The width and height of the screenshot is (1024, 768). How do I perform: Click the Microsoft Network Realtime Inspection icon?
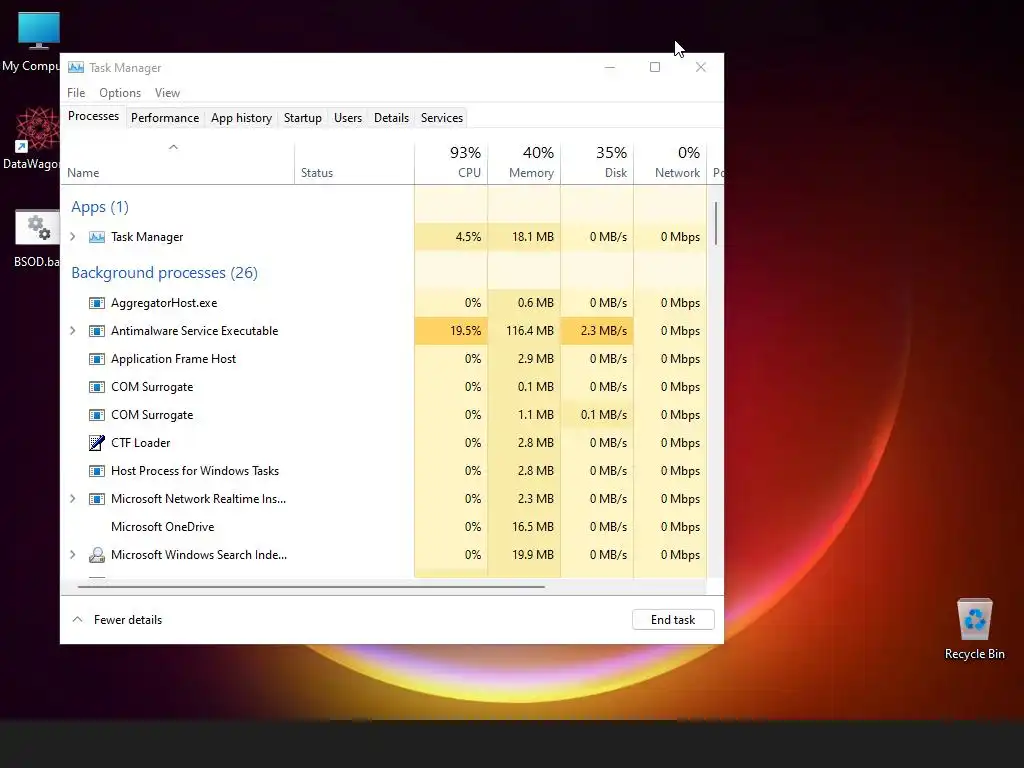[97, 499]
